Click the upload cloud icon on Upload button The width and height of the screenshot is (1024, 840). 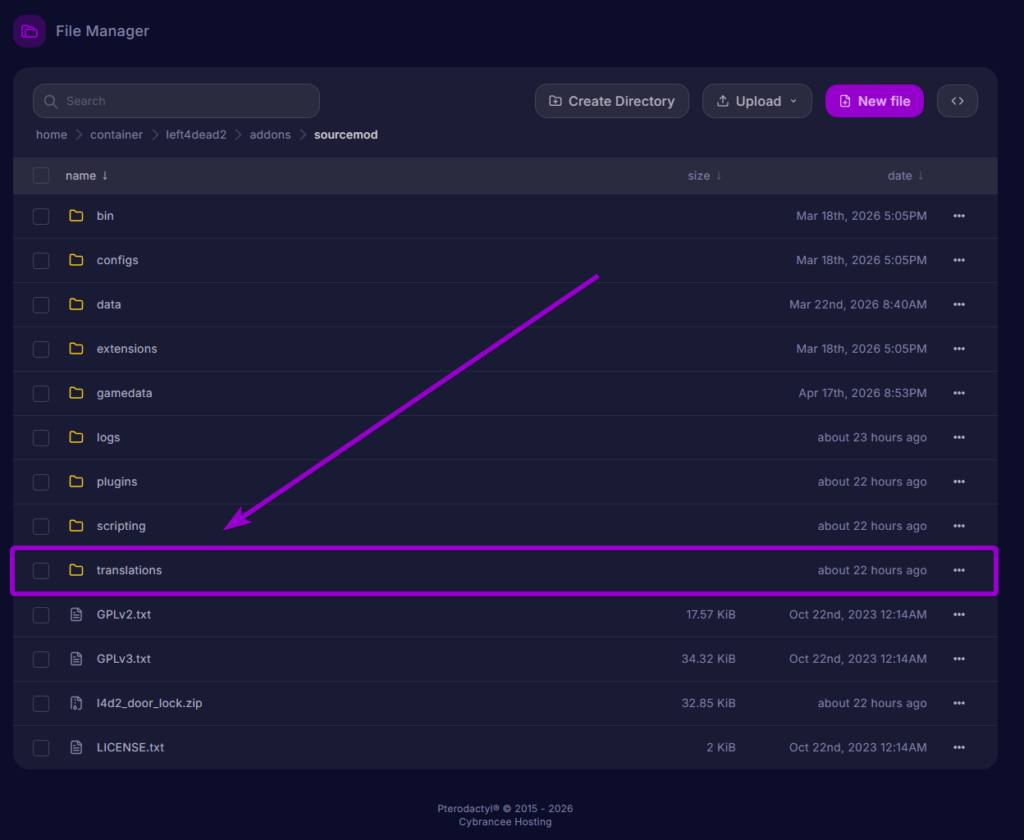[723, 101]
